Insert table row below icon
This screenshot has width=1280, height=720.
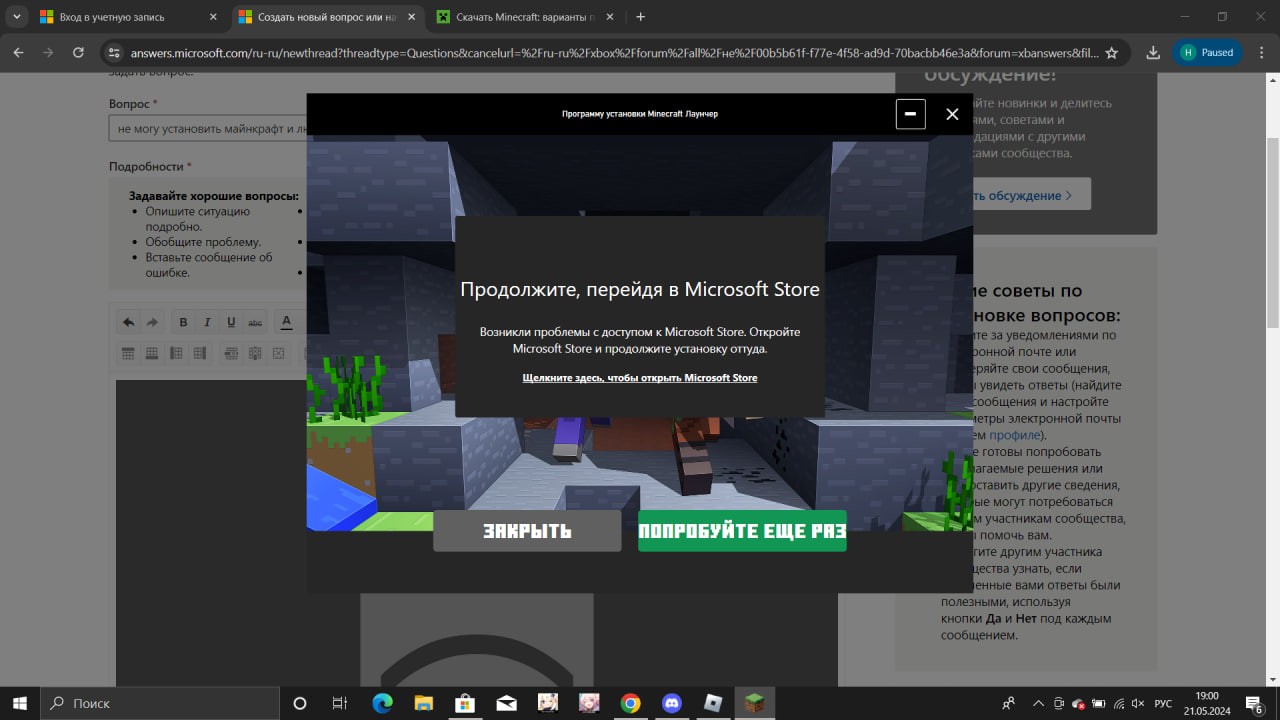(x=152, y=353)
